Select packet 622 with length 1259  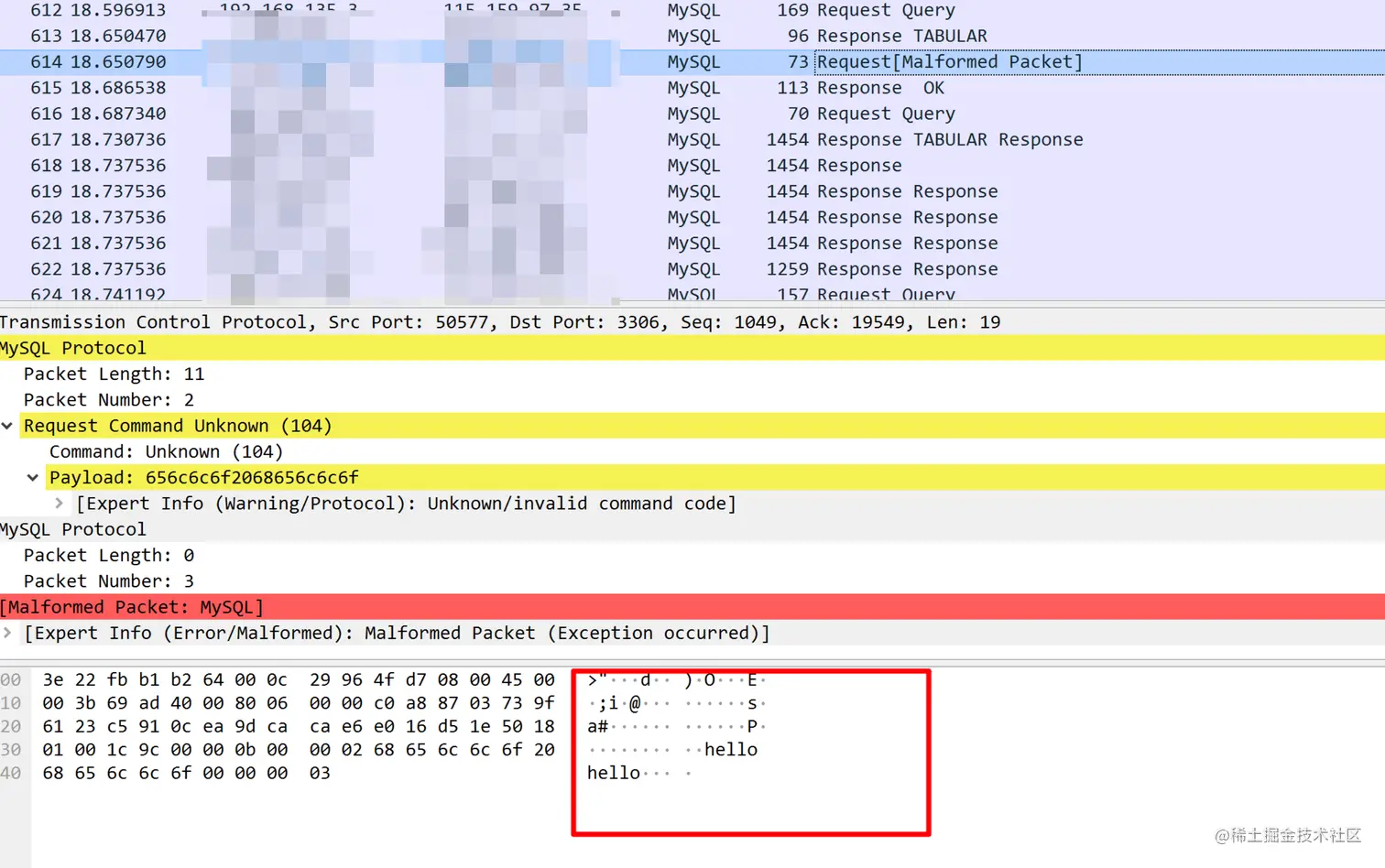(692, 269)
